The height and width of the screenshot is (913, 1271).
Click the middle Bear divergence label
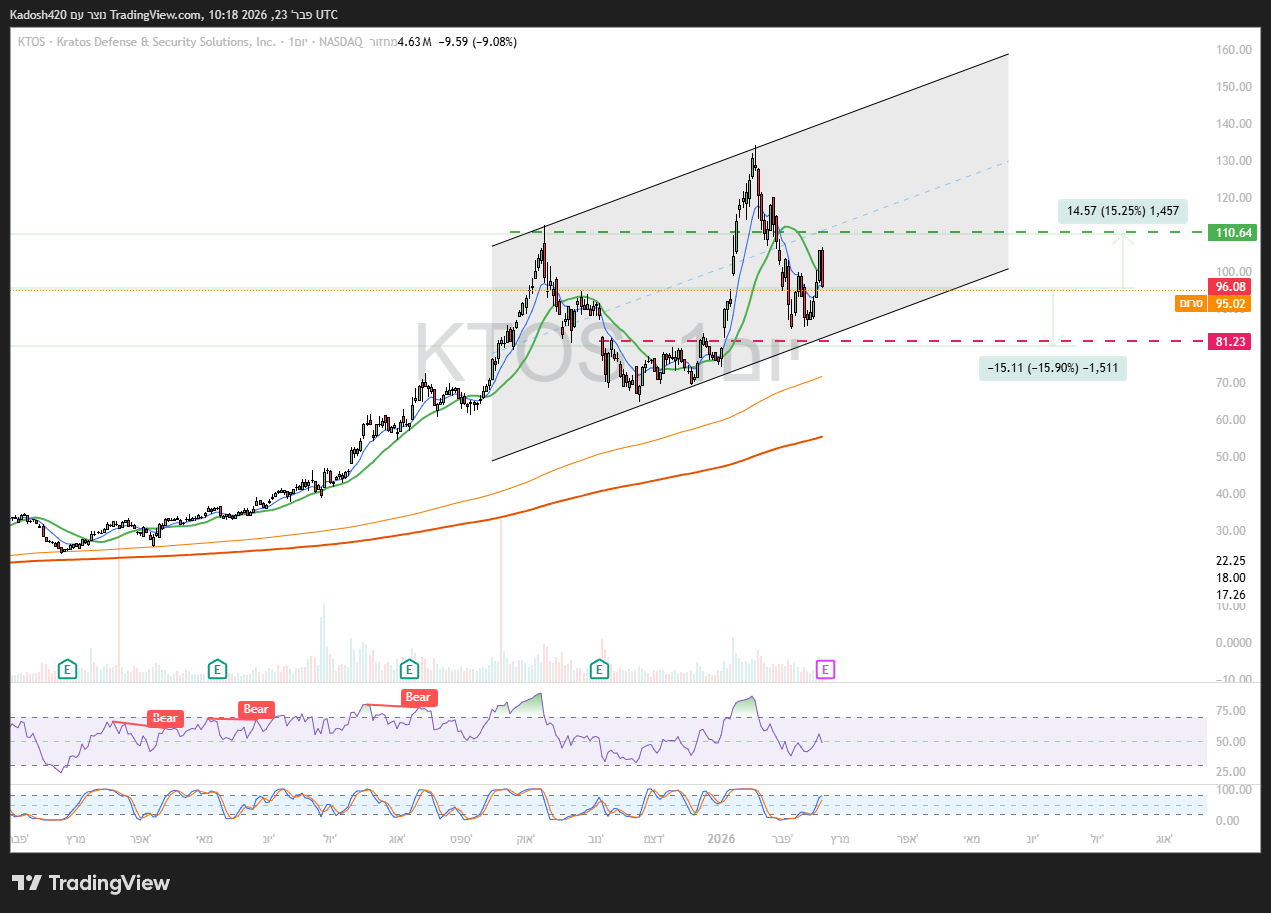[256, 709]
